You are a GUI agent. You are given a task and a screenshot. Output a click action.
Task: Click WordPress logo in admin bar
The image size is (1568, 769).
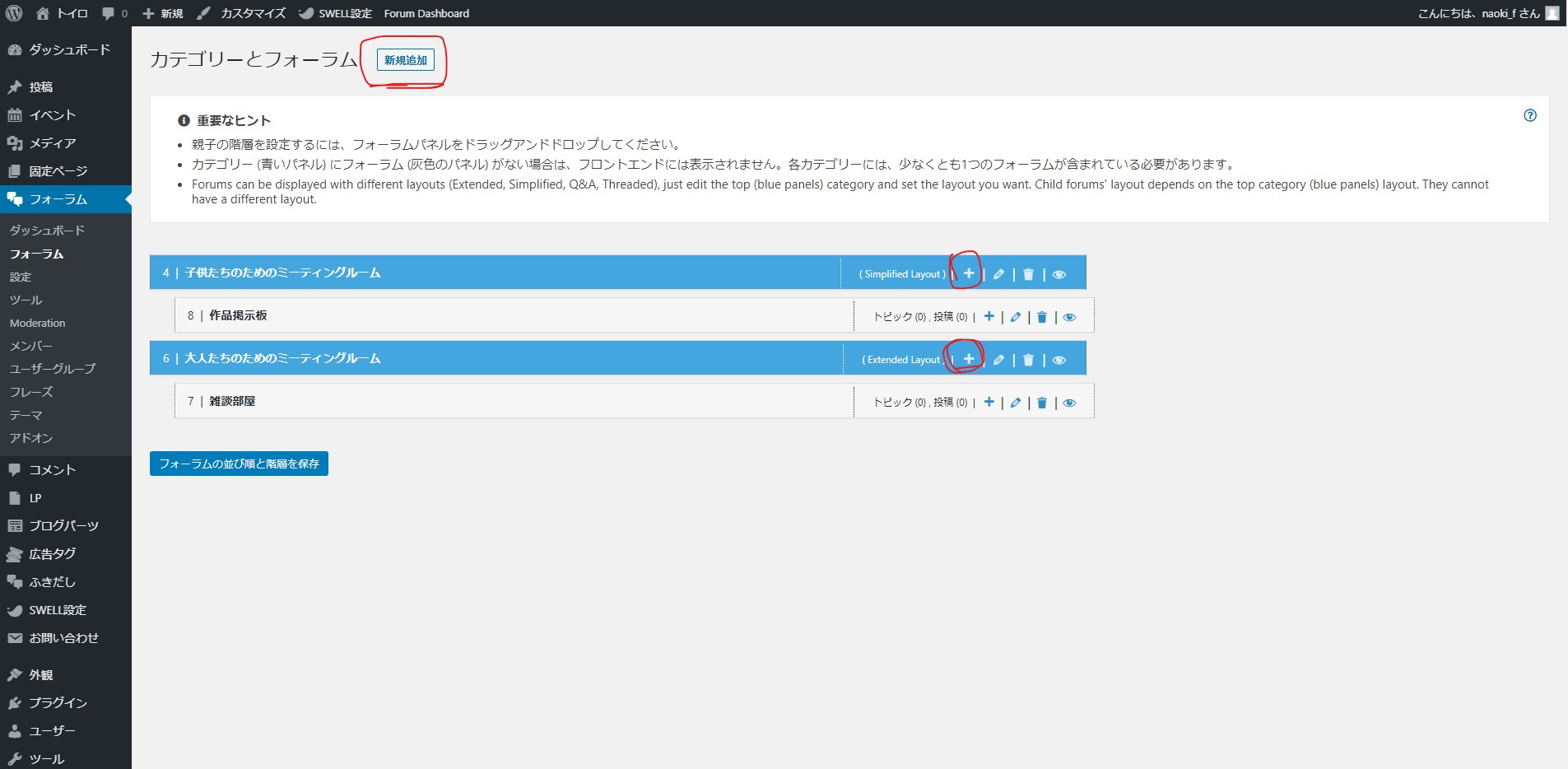(x=14, y=13)
